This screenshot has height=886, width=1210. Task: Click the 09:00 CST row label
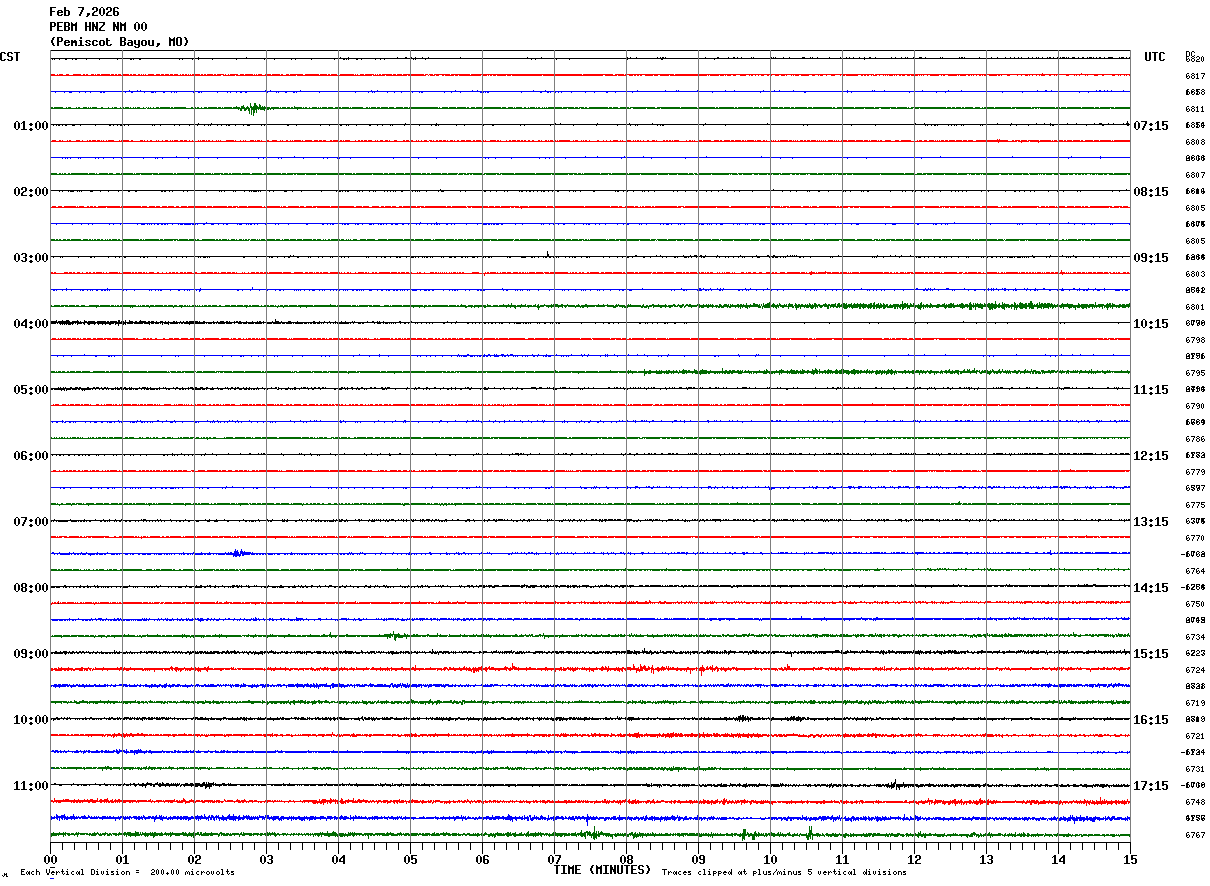click(x=30, y=654)
